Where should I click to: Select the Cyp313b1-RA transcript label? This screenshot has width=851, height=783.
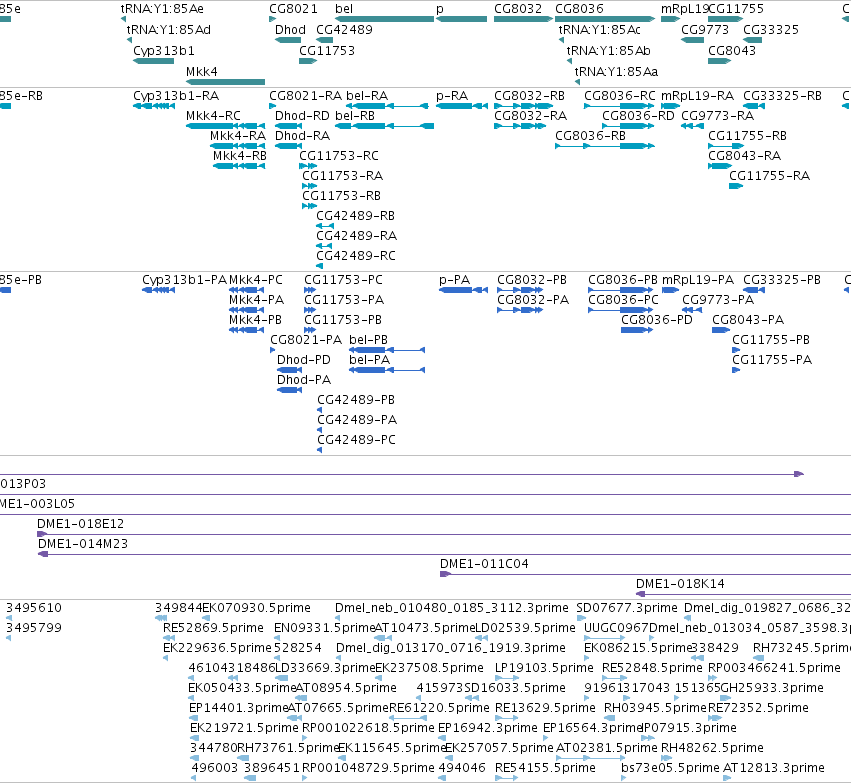tap(176, 96)
